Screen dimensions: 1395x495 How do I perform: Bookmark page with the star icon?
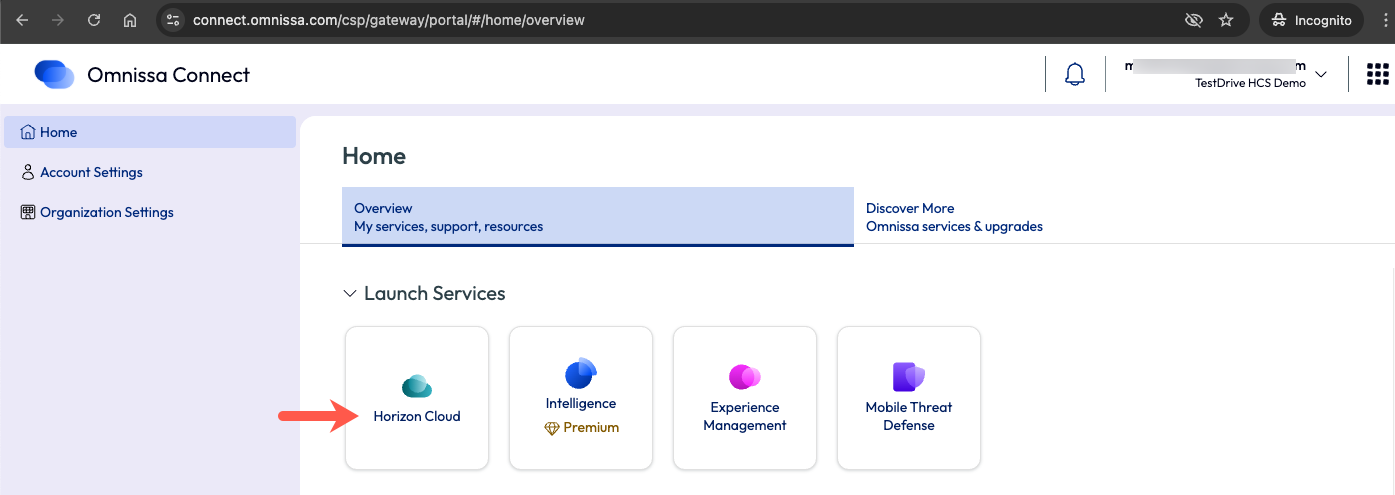[x=1226, y=20]
